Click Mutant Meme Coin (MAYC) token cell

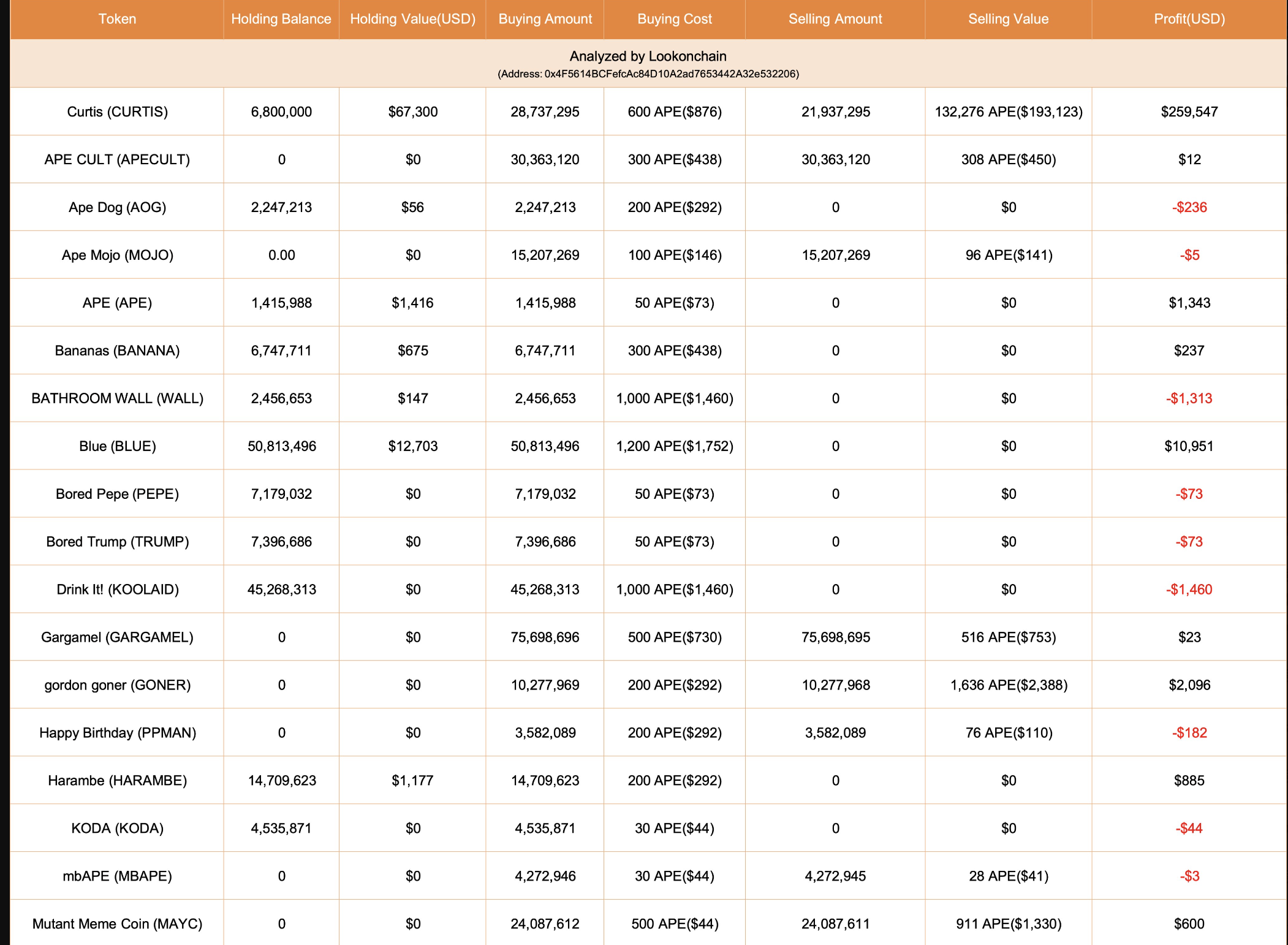[117, 924]
